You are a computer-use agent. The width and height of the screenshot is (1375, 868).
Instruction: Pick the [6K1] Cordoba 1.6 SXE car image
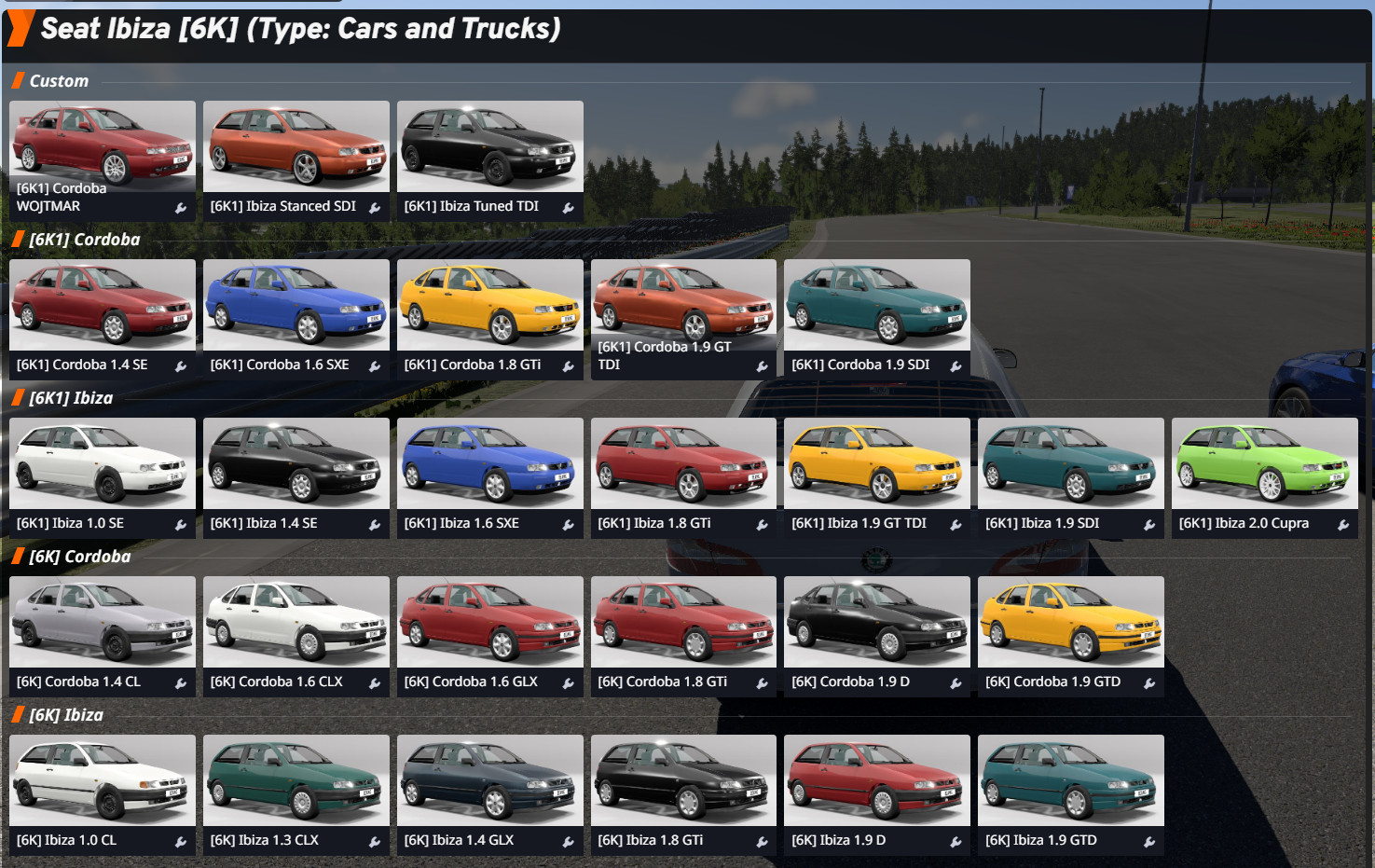(x=296, y=305)
